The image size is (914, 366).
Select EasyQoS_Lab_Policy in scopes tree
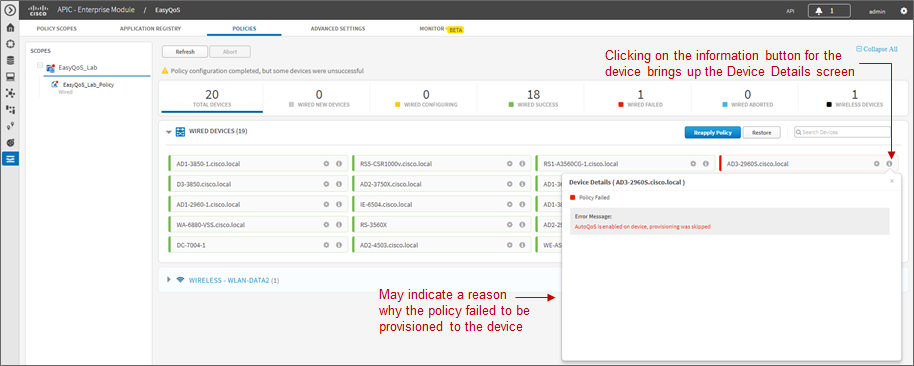(x=88, y=85)
